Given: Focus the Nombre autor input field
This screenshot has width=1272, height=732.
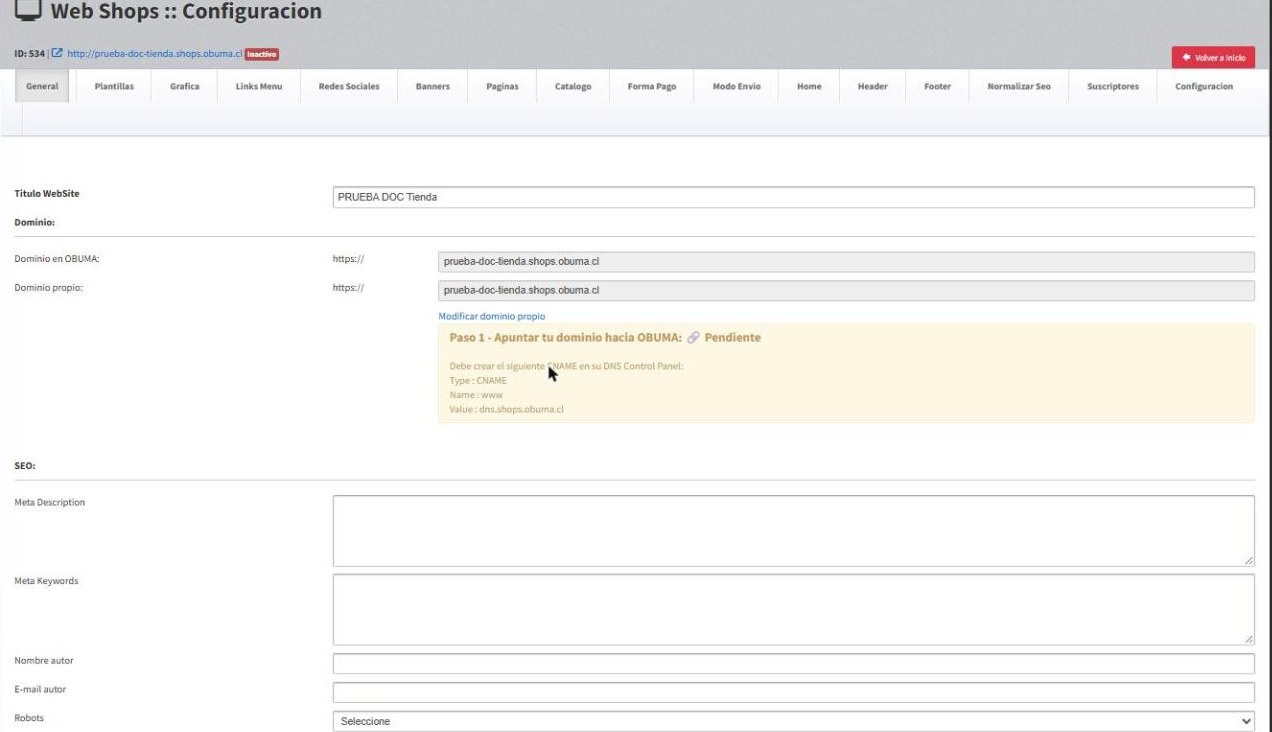Looking at the screenshot, I should click(x=793, y=664).
